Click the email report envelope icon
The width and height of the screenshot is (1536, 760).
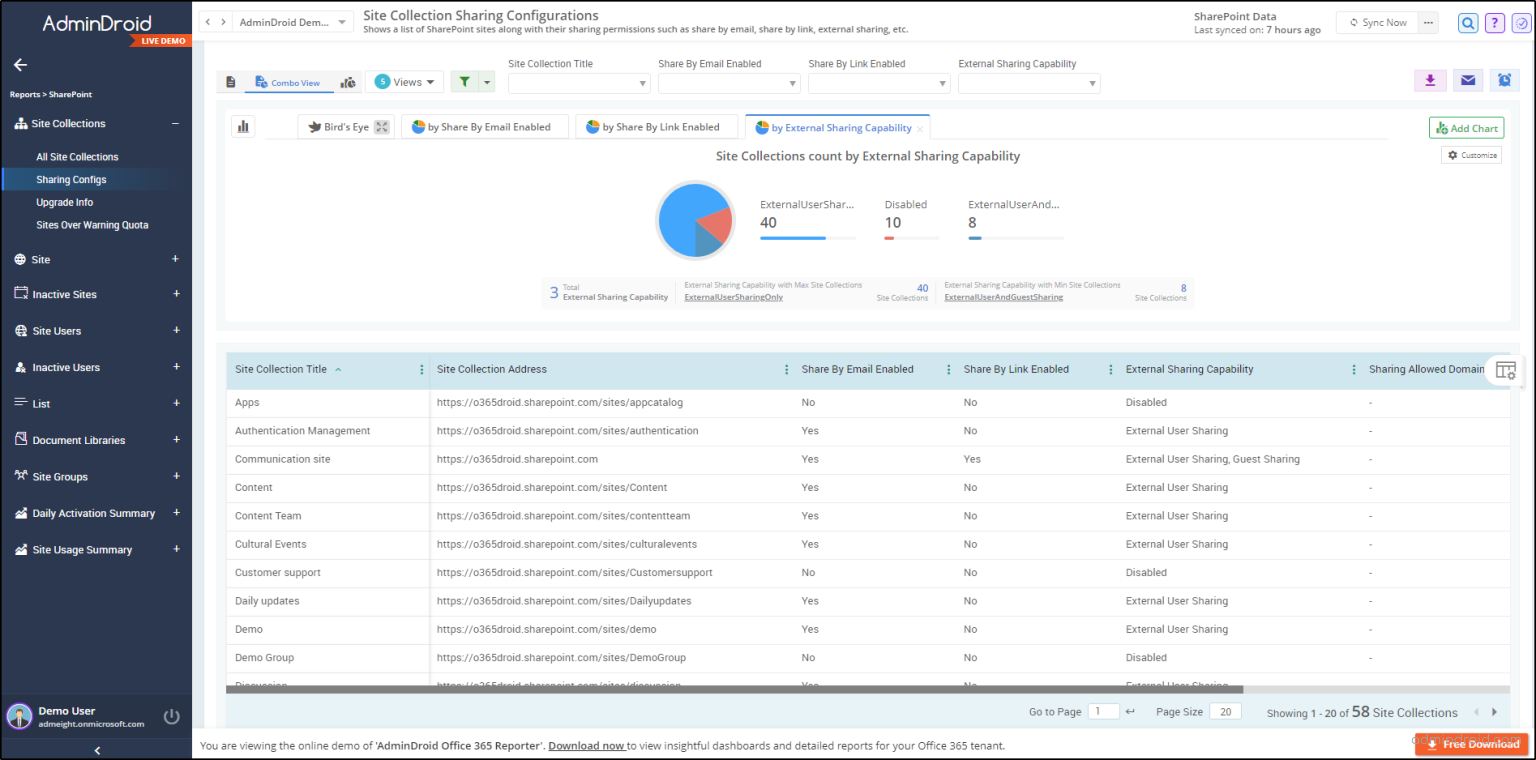1467,81
